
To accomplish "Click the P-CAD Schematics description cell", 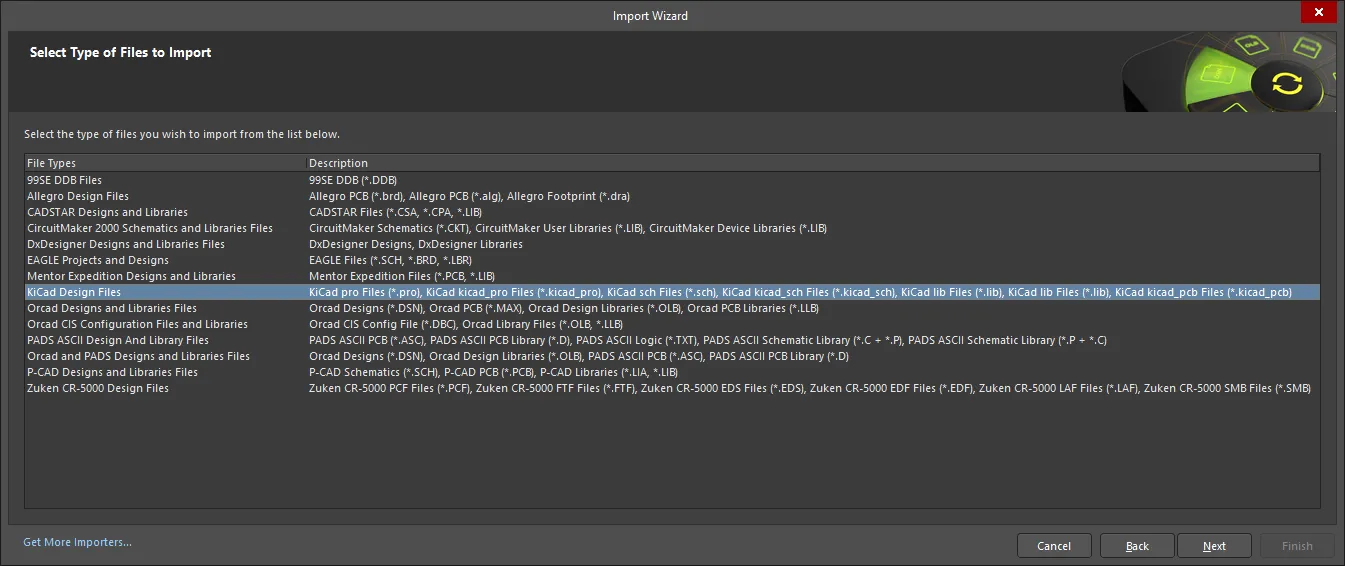I will (x=493, y=372).
